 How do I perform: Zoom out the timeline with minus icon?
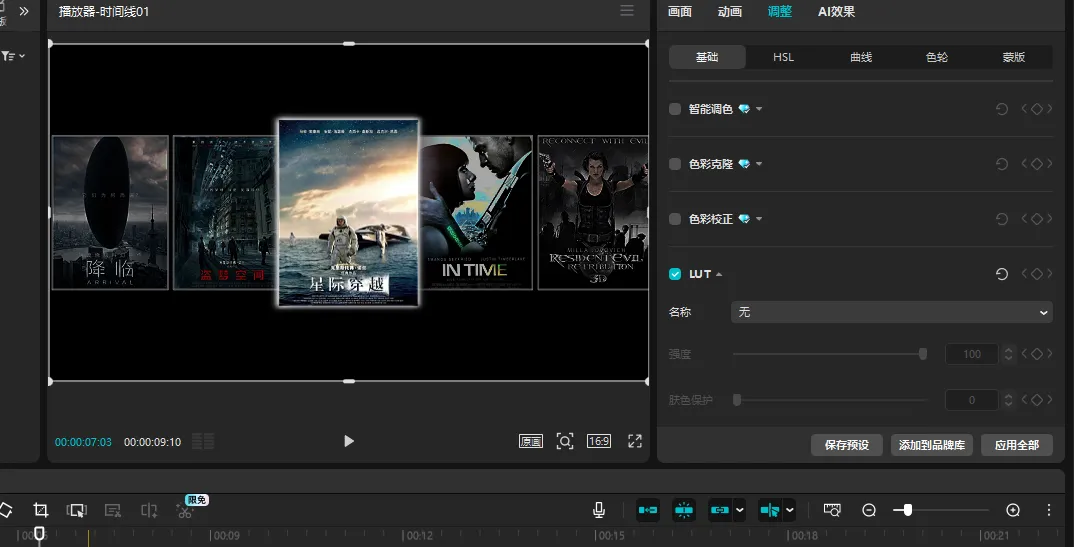tap(869, 510)
